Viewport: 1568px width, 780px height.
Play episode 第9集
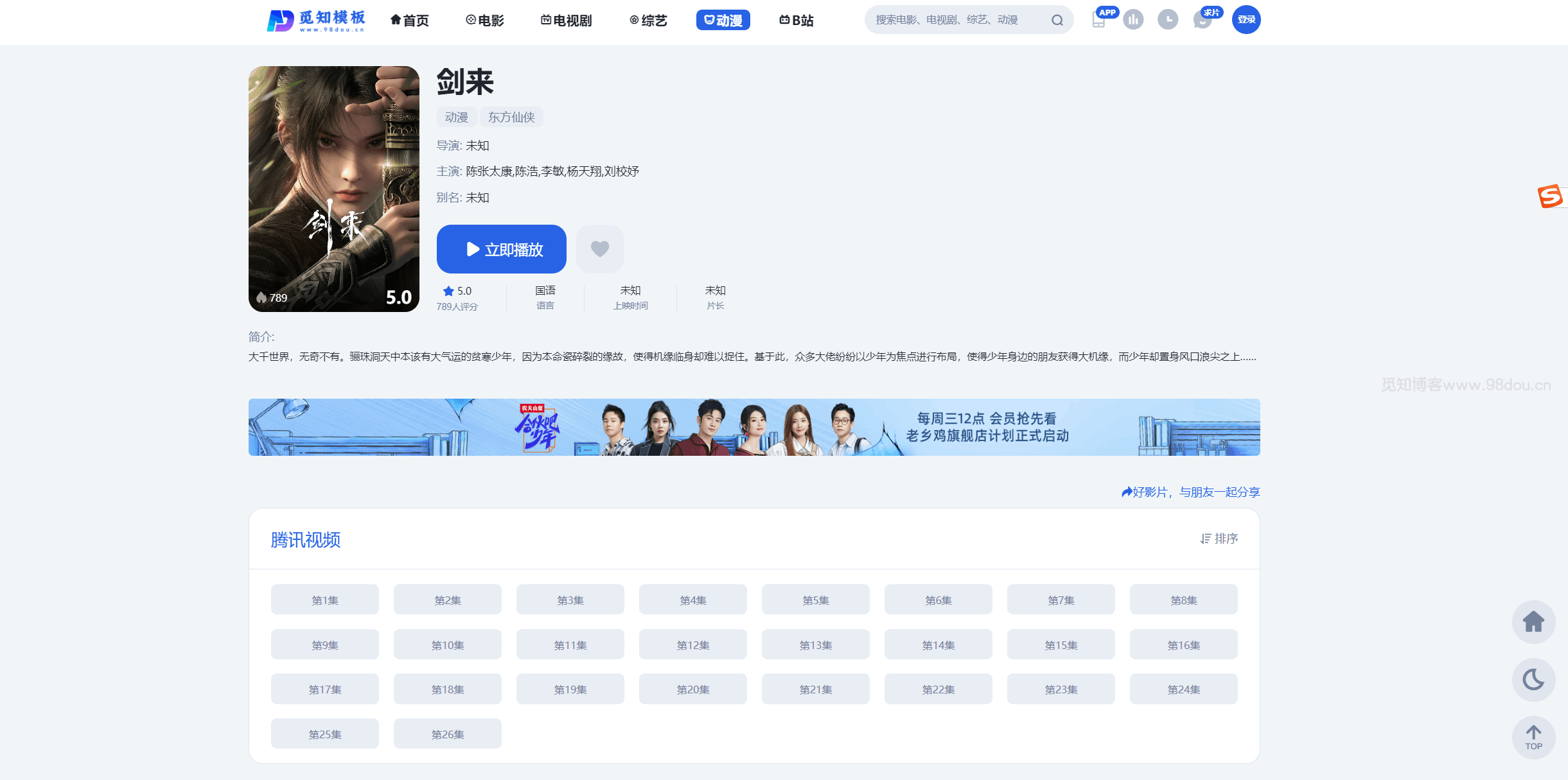325,645
